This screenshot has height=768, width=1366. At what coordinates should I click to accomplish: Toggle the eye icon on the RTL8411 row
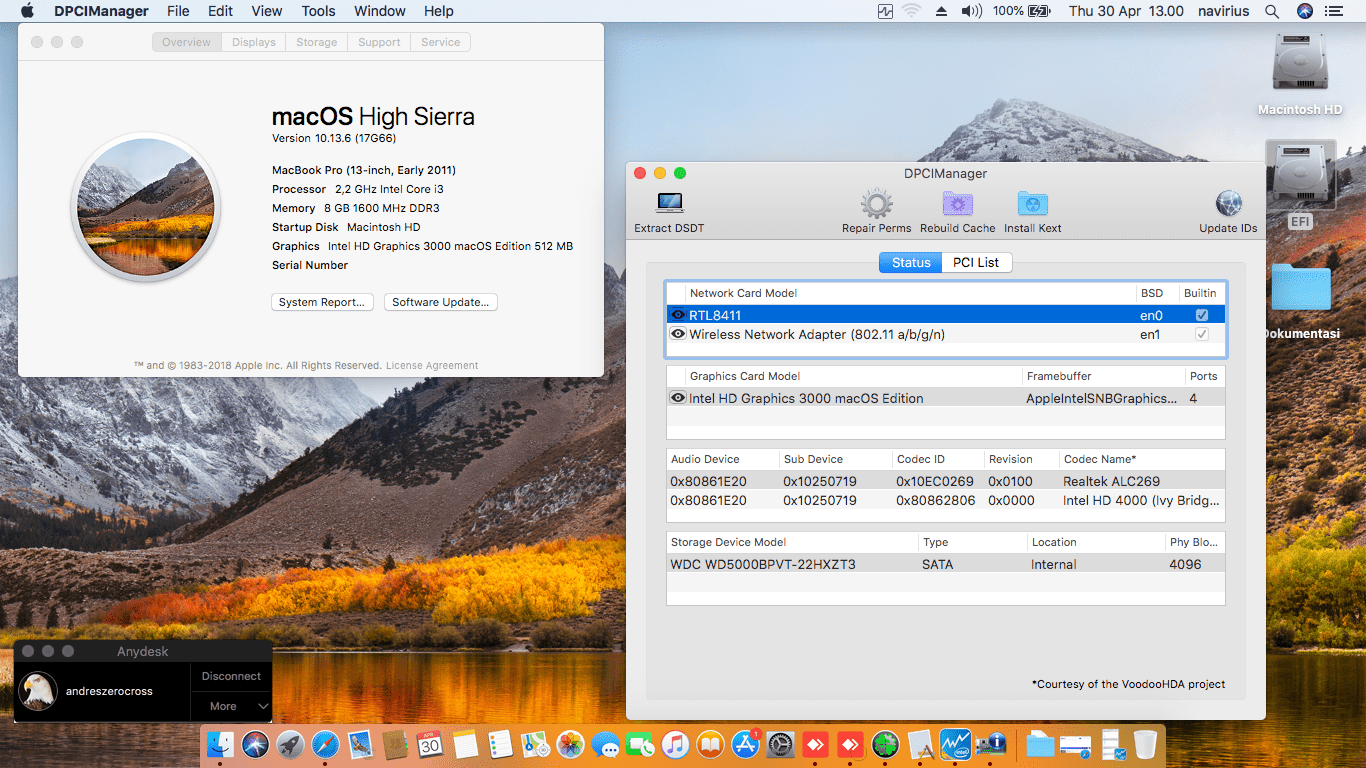click(678, 315)
